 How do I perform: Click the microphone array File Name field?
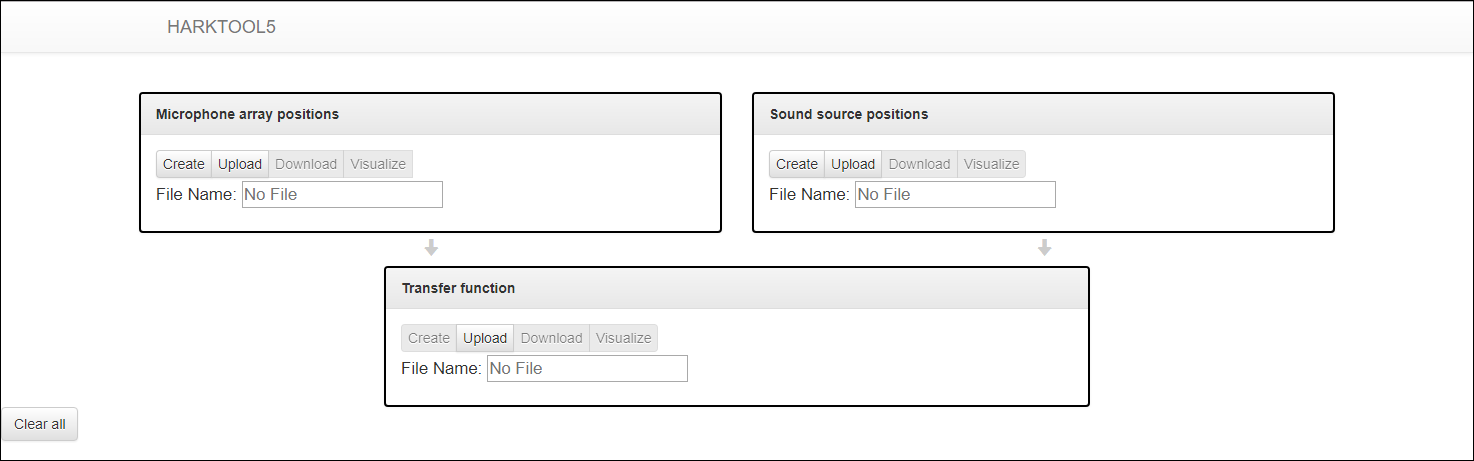tap(342, 194)
